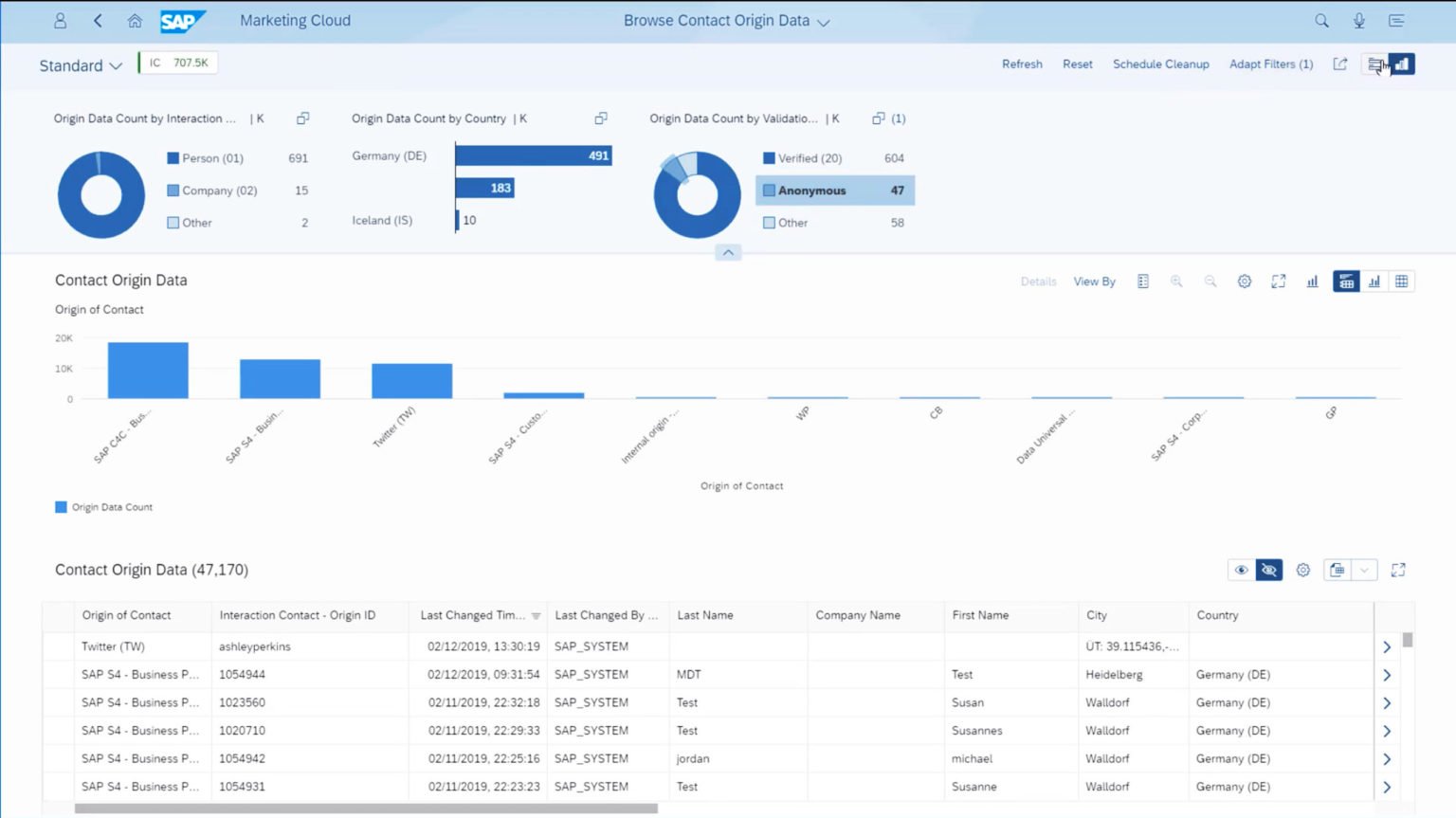Open table settings gear icon
Screen dimensions: 1456x818
1303,570
